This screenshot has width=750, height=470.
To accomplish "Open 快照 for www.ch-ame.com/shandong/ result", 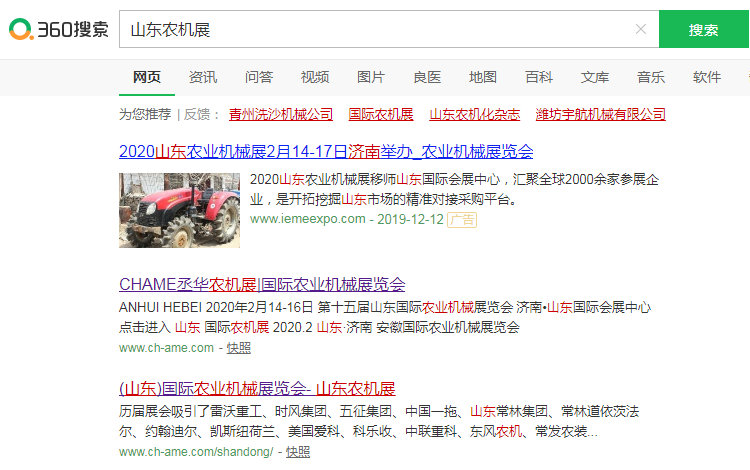I will point(298,452).
